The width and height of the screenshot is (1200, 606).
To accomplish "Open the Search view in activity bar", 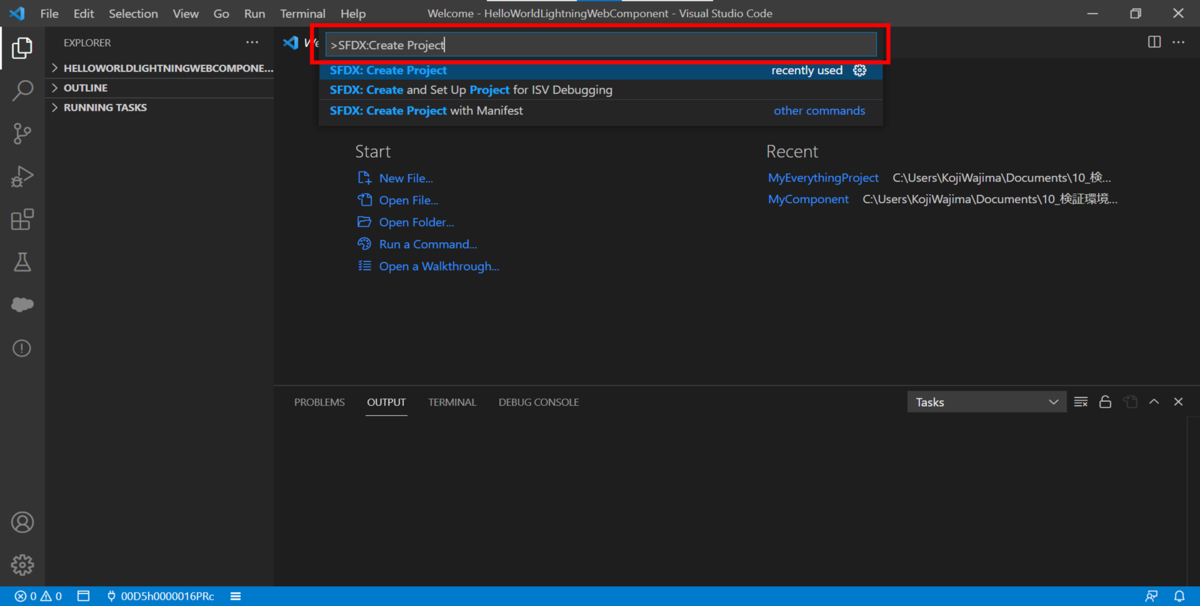I will pyautogui.click(x=22, y=91).
